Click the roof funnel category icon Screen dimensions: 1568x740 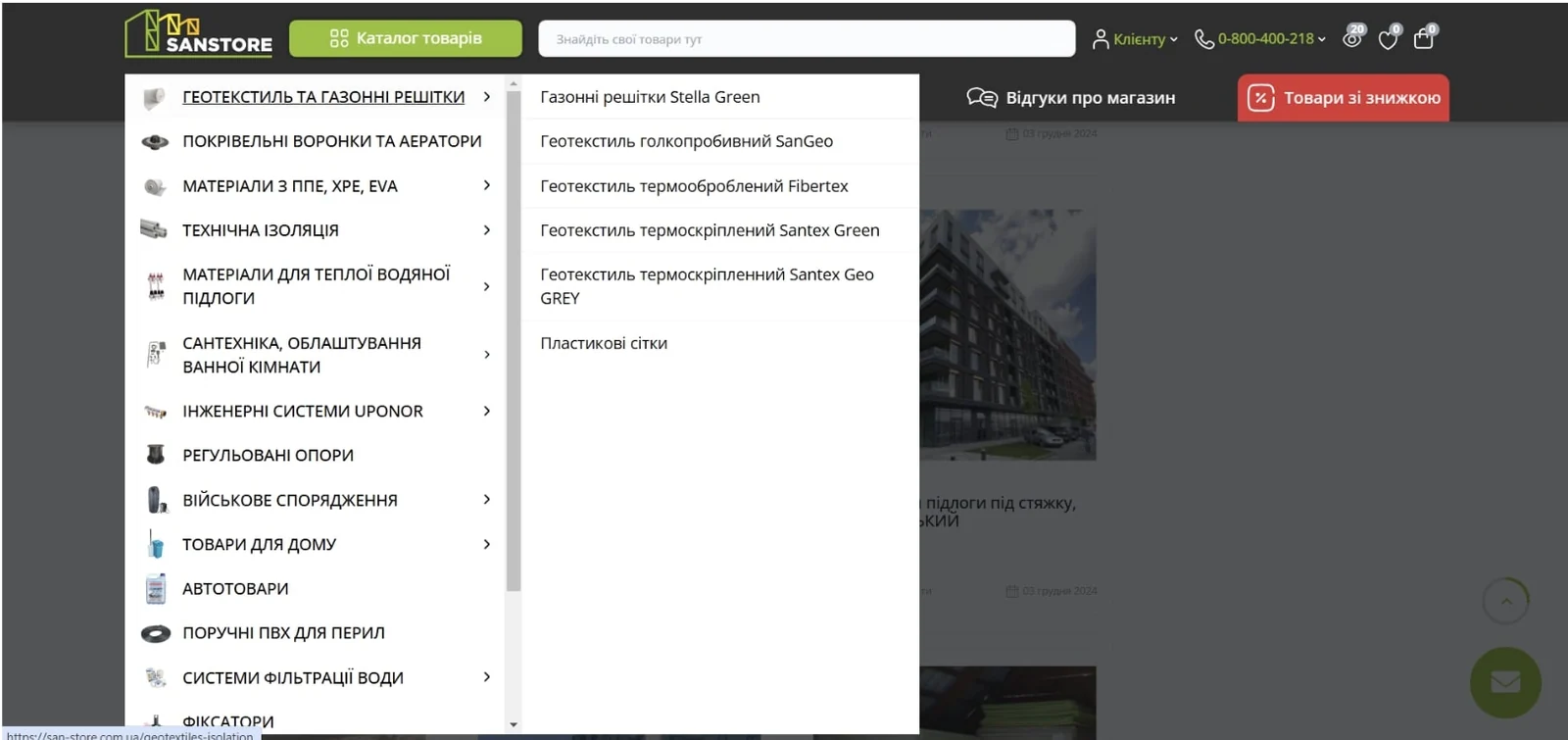point(155,142)
